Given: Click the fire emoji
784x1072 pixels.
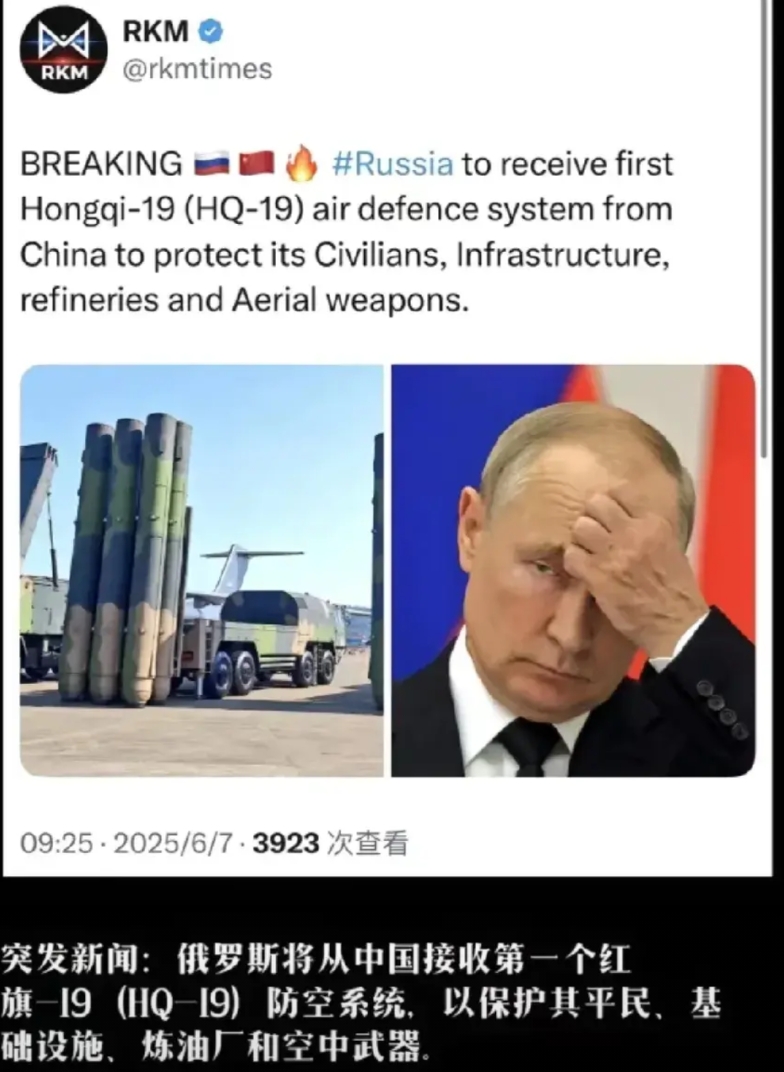Looking at the screenshot, I should (301, 164).
